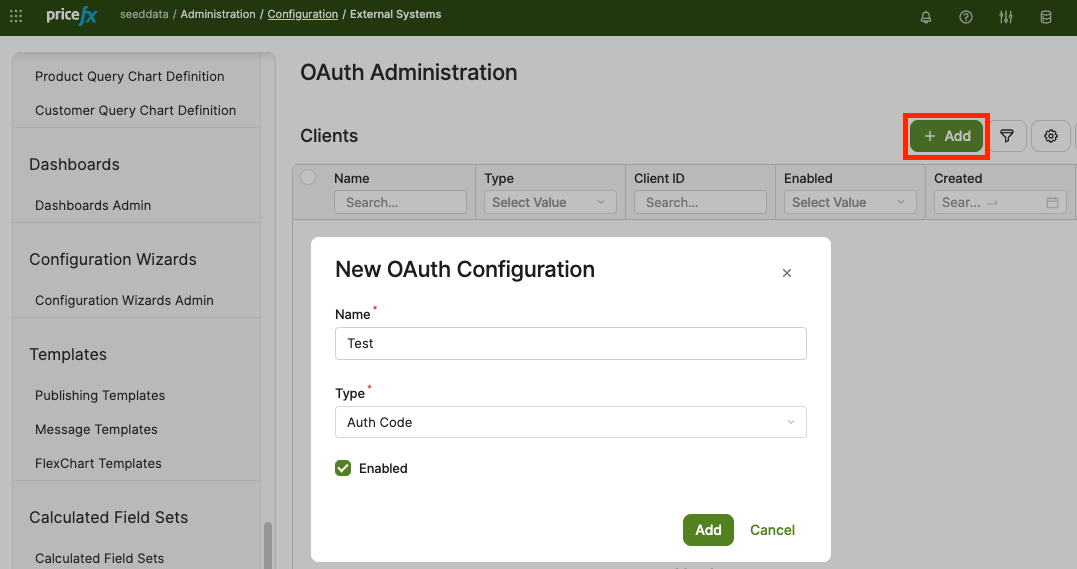
Task: Open the Enabled column Select Value filter
Action: 850,202
